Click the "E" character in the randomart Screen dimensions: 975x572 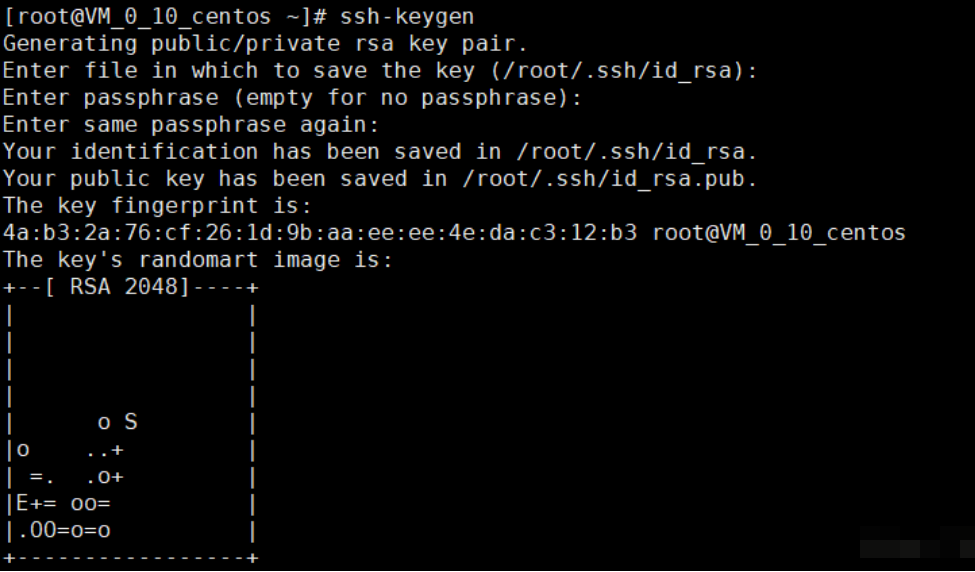pyautogui.click(x=21, y=503)
